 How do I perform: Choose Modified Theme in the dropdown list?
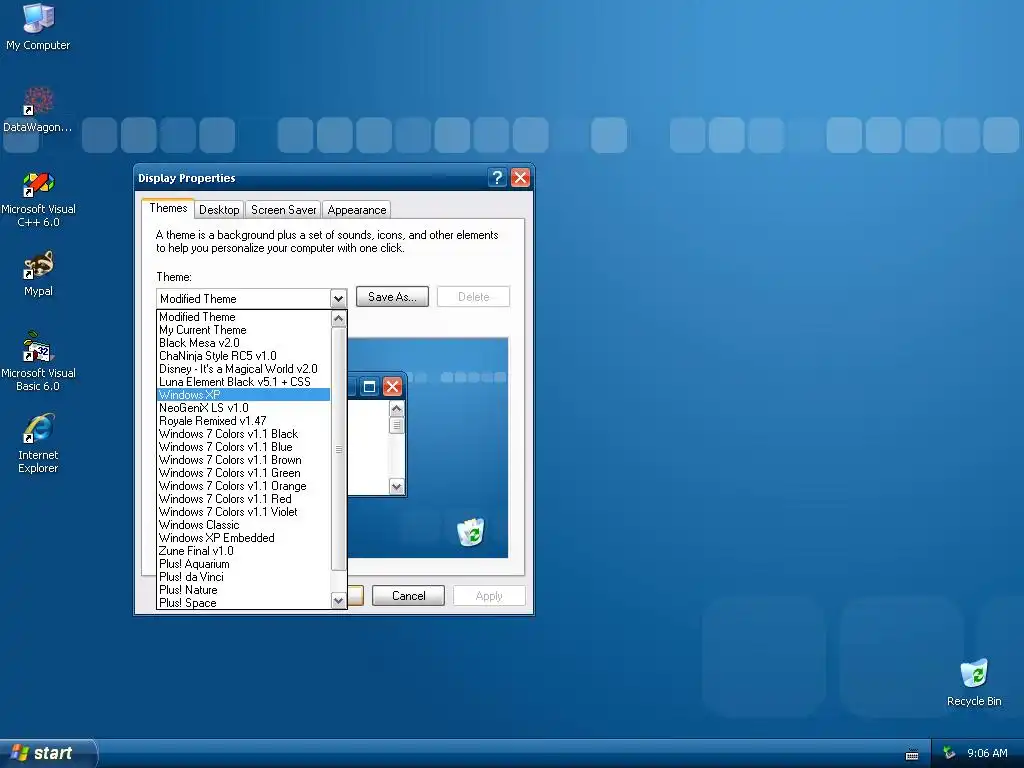(x=244, y=317)
